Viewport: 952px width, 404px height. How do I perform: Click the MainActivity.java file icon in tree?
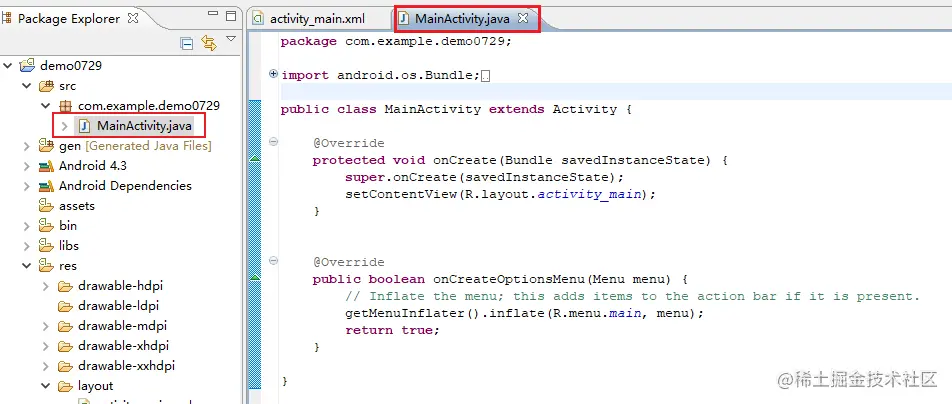[85, 126]
